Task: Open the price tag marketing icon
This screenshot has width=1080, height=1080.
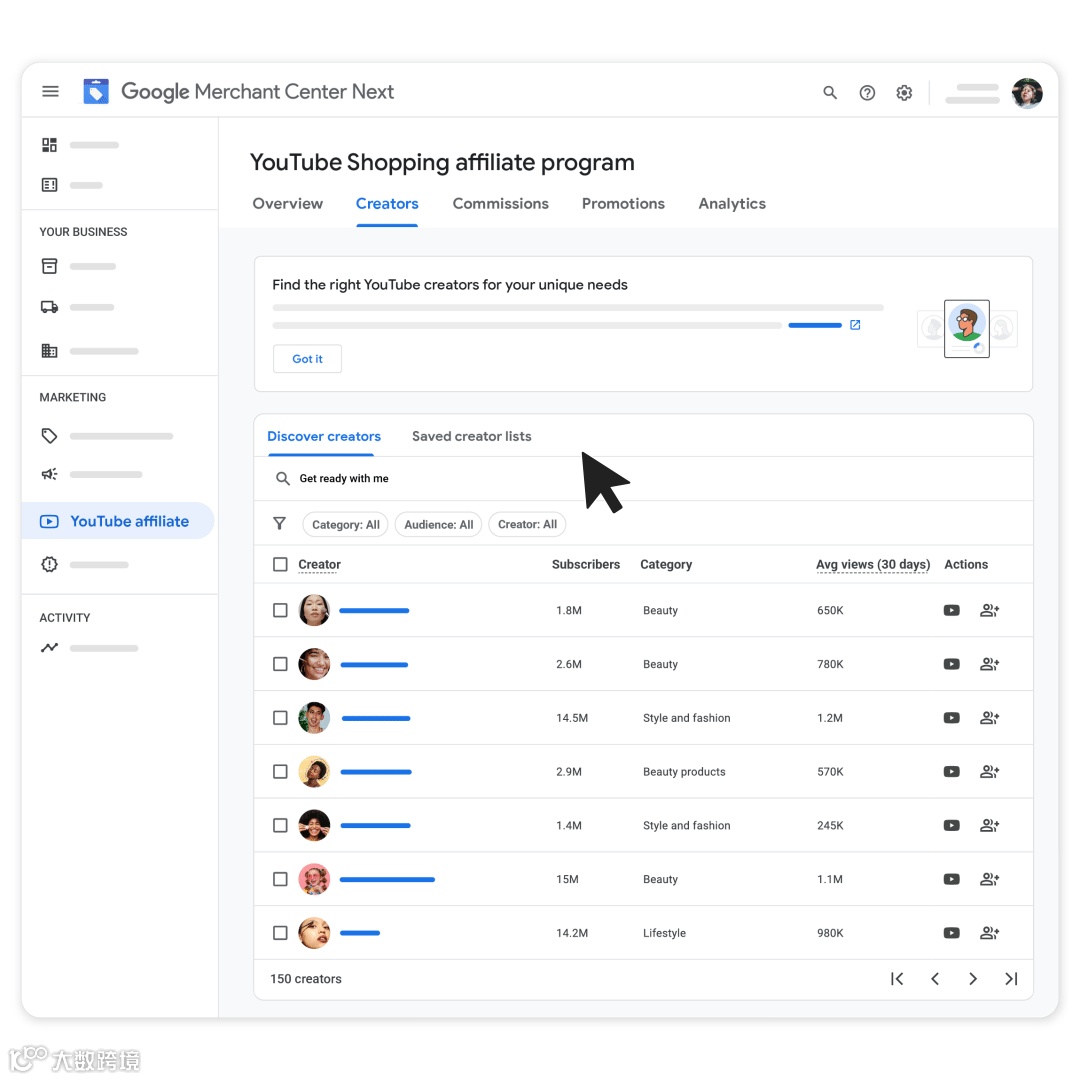Action: 50,436
